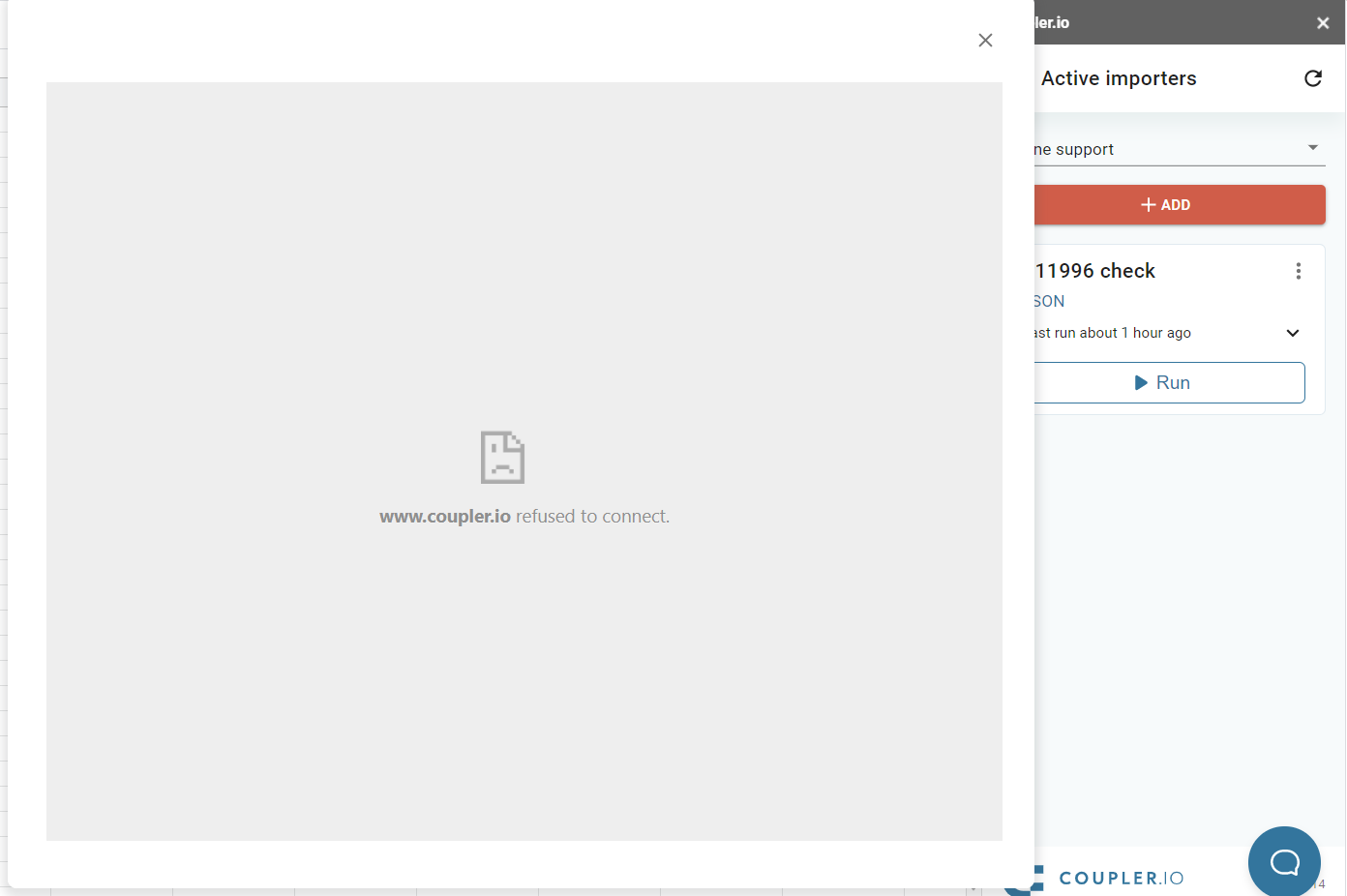Viewport: 1347px width, 896px height.
Task: Click the plus icon on the ADD button
Action: pyautogui.click(x=1148, y=205)
